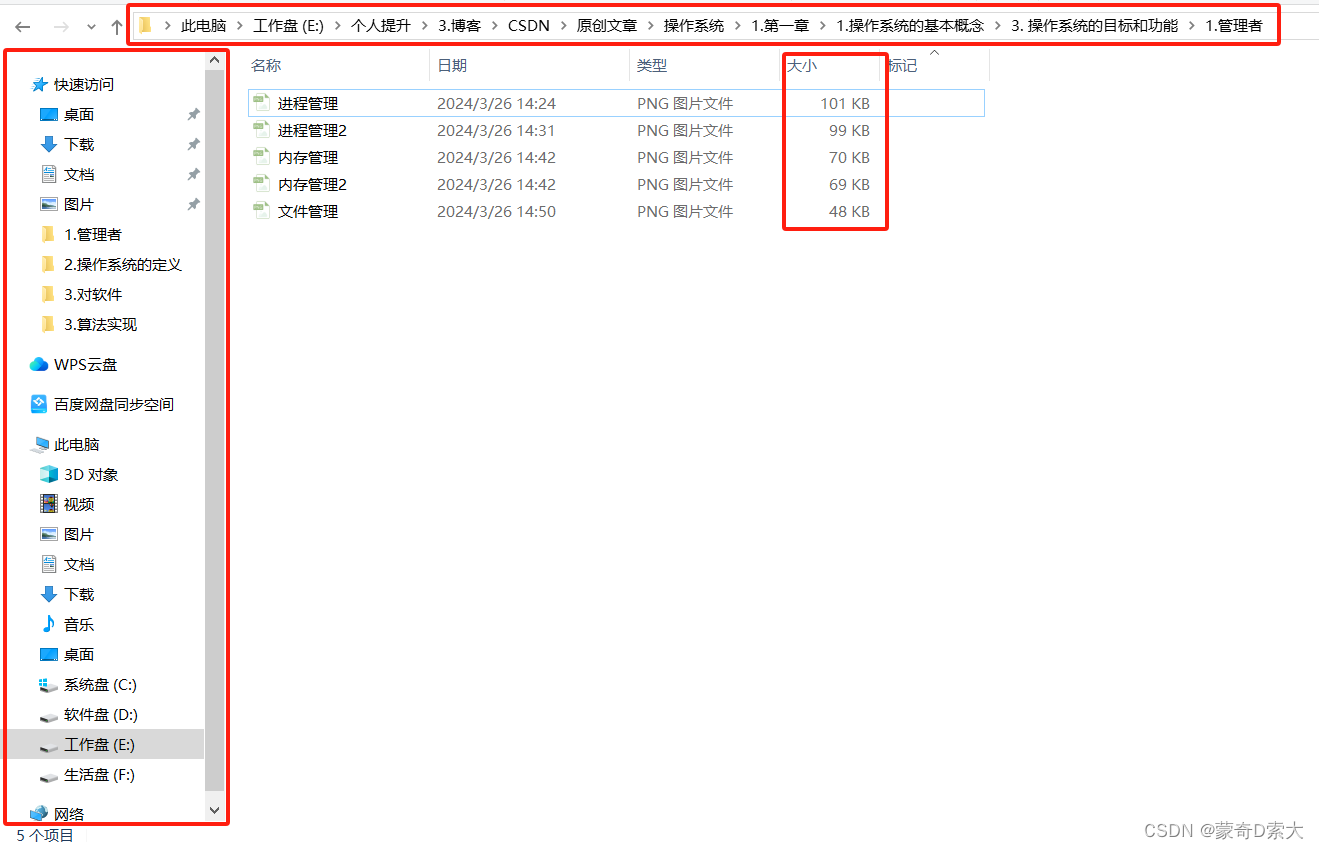Click PNG icon of 进程管理 file

pyautogui.click(x=262, y=103)
